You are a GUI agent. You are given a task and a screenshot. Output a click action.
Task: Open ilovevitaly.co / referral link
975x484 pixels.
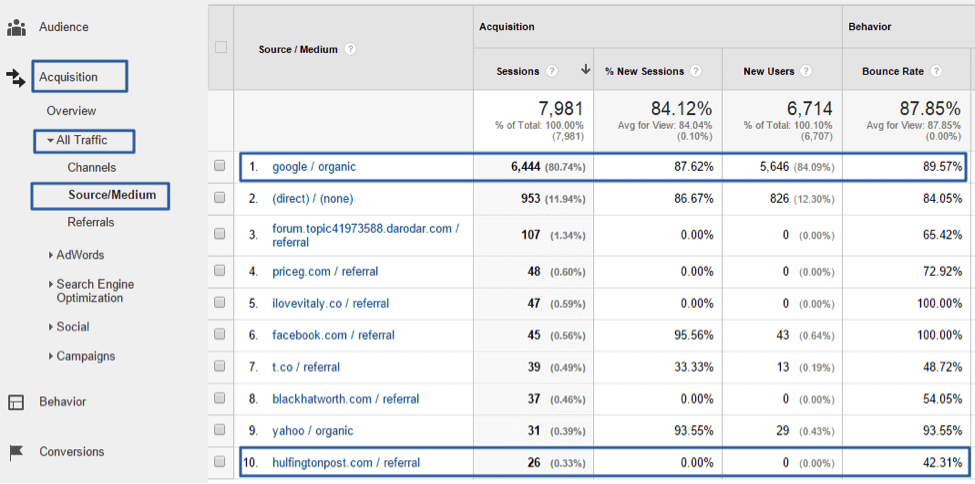[331, 304]
